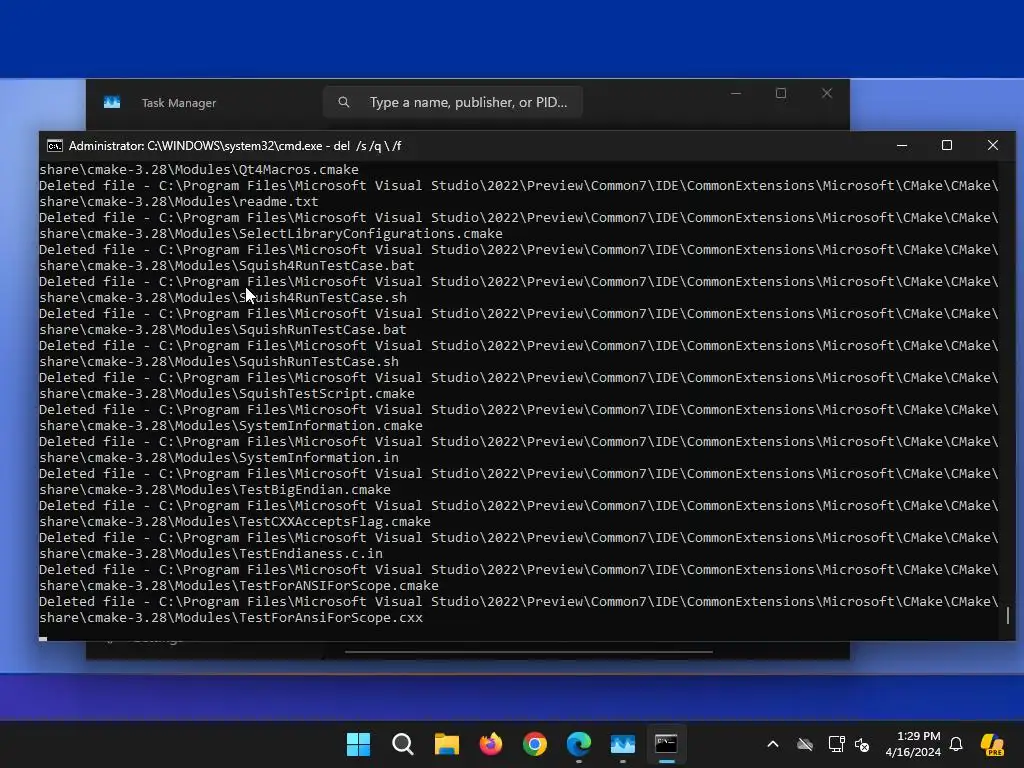Focus the Task Manager search field
The image size is (1024, 768).
453,102
